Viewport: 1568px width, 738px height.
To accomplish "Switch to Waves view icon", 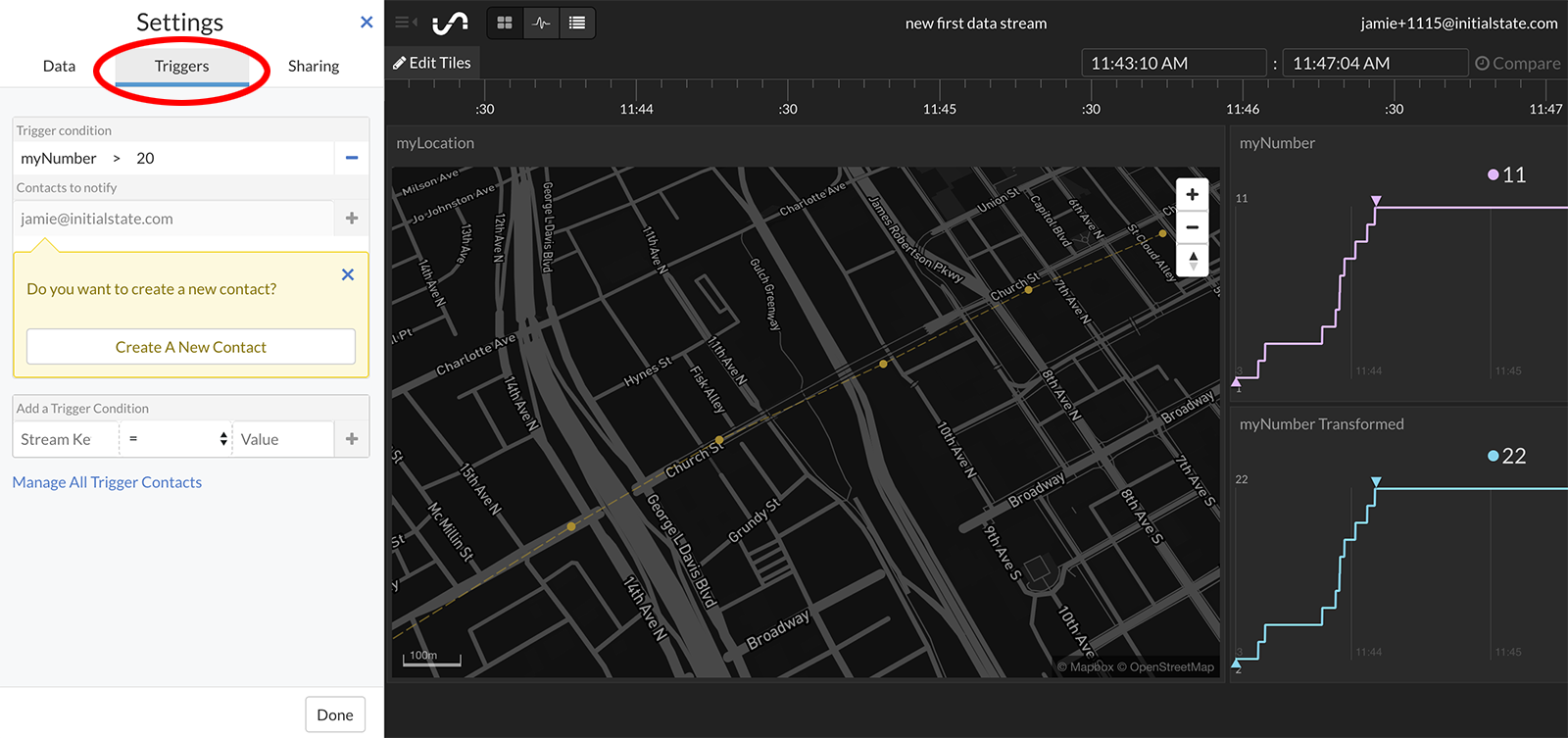I will 541,23.
